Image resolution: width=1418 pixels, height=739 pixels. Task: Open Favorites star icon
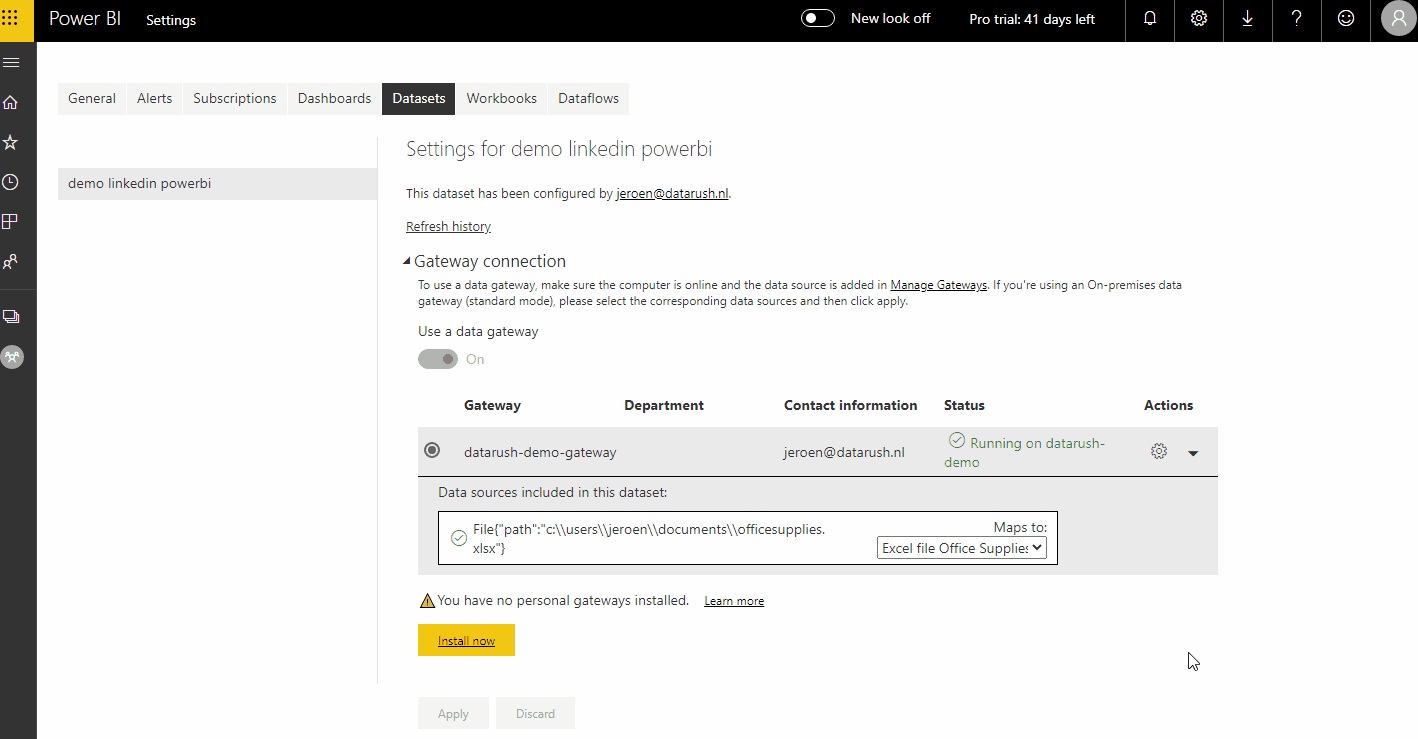click(x=11, y=142)
